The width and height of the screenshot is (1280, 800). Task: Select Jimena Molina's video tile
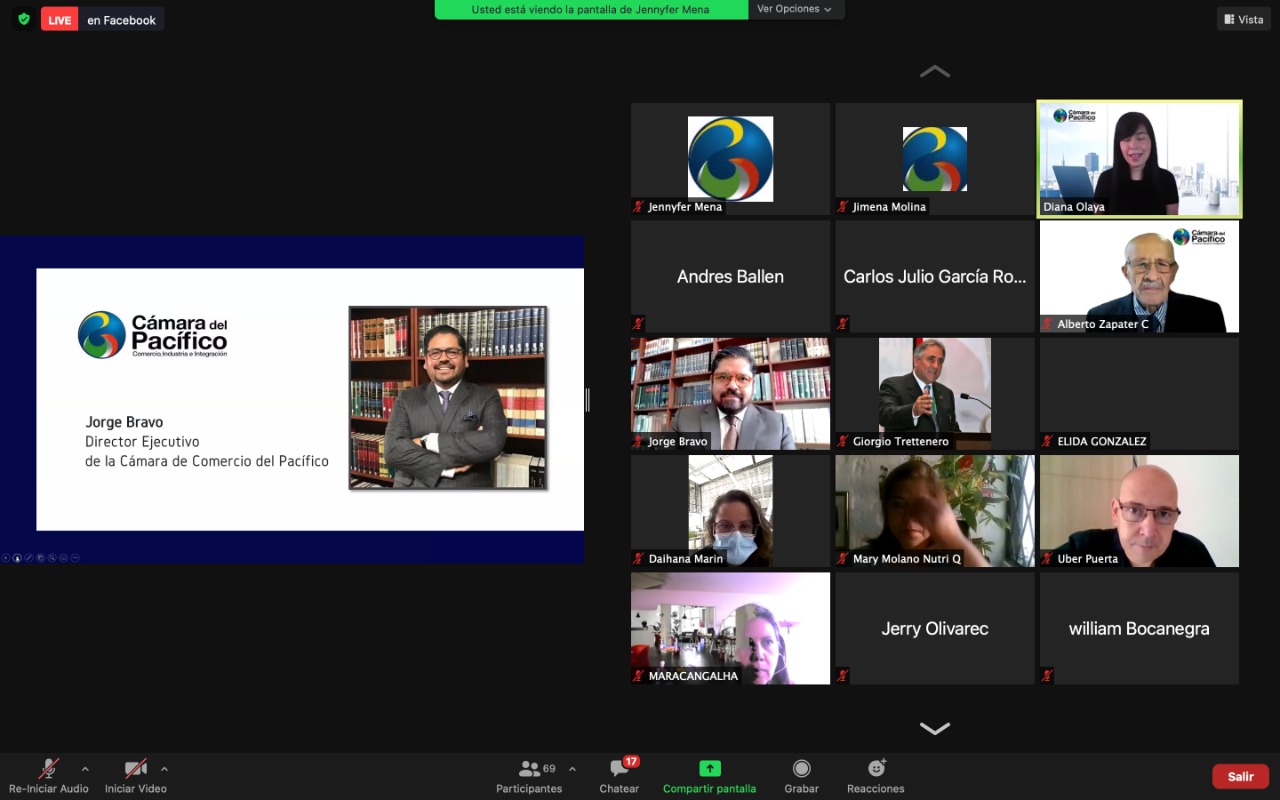935,159
